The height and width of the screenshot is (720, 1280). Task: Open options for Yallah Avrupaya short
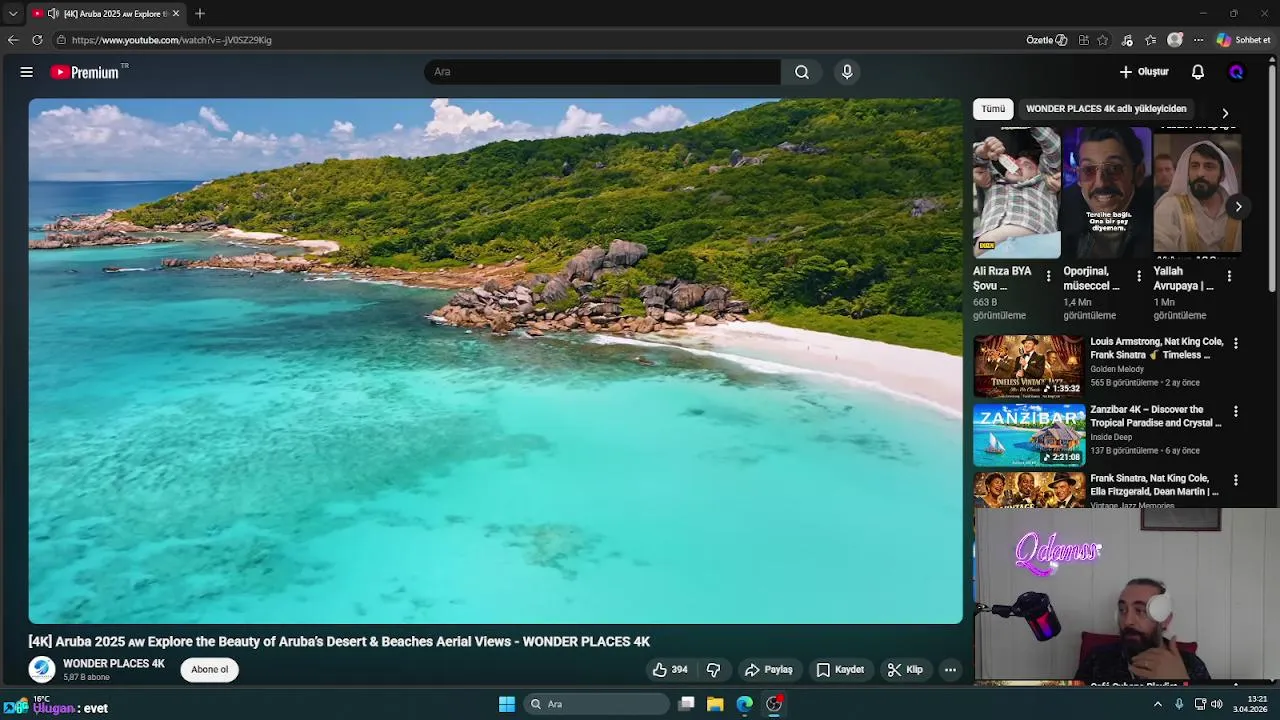(x=1229, y=276)
